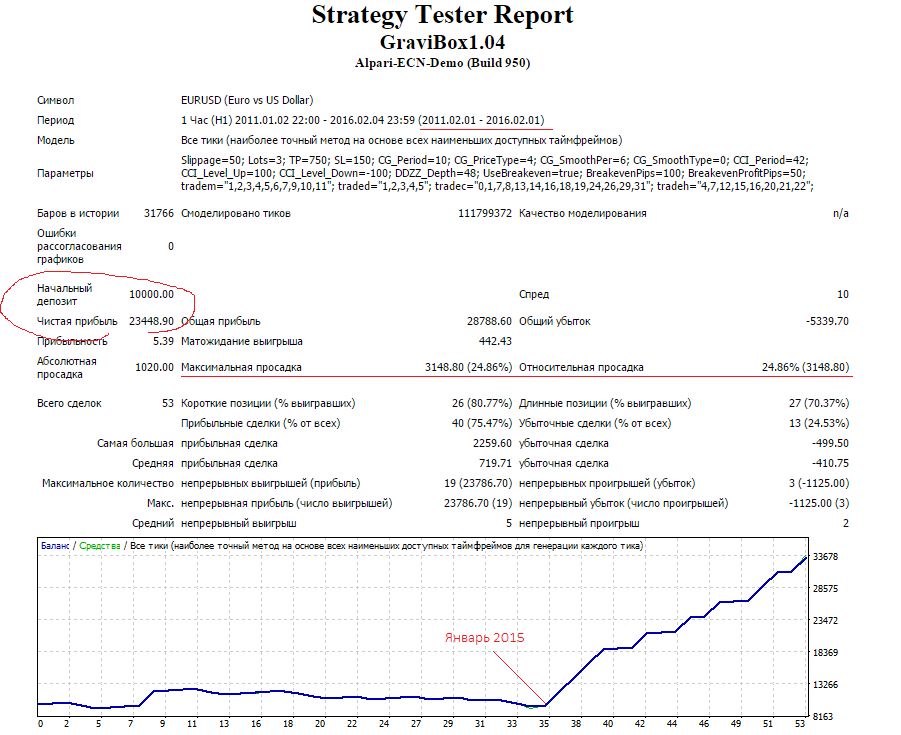Click the expected payoff value 442.43
The width and height of the screenshot is (901, 735).
(495, 341)
